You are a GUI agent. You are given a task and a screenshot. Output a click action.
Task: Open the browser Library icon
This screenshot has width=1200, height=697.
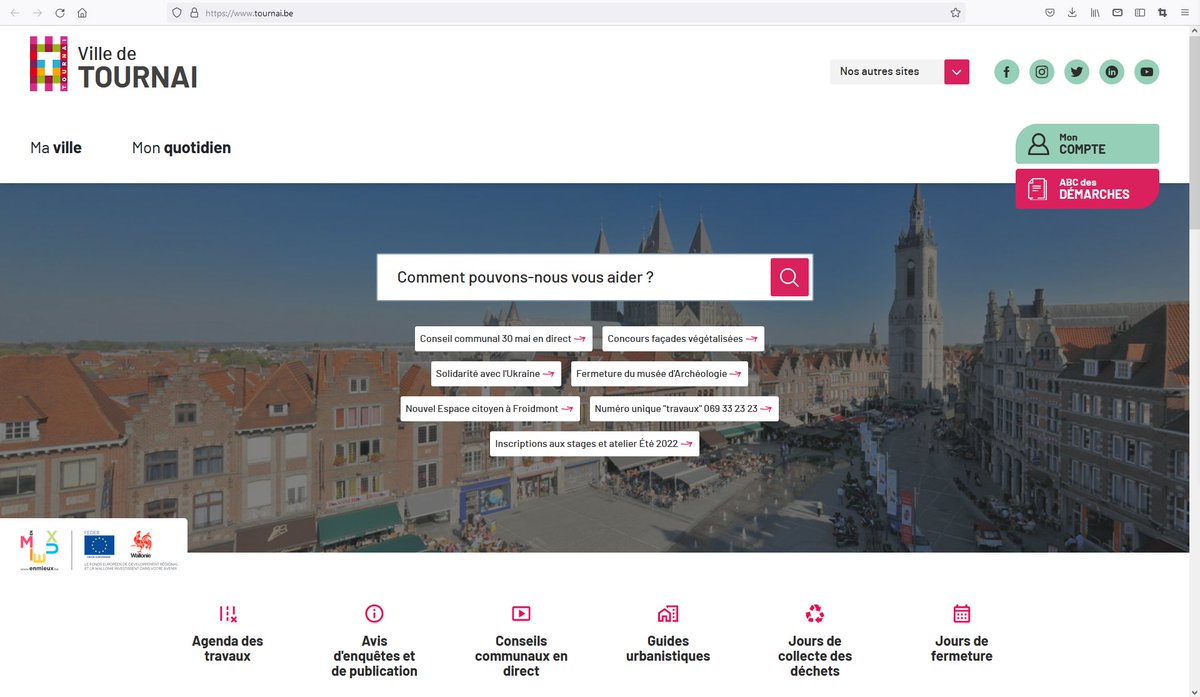tap(1095, 13)
